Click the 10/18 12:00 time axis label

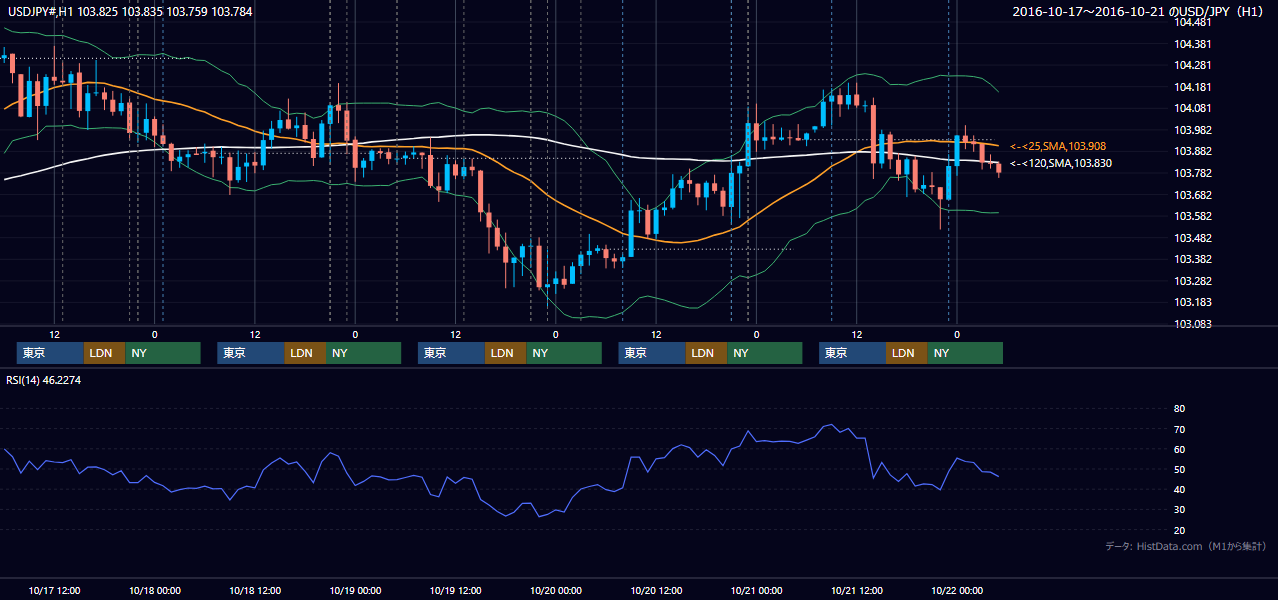[x=255, y=590]
